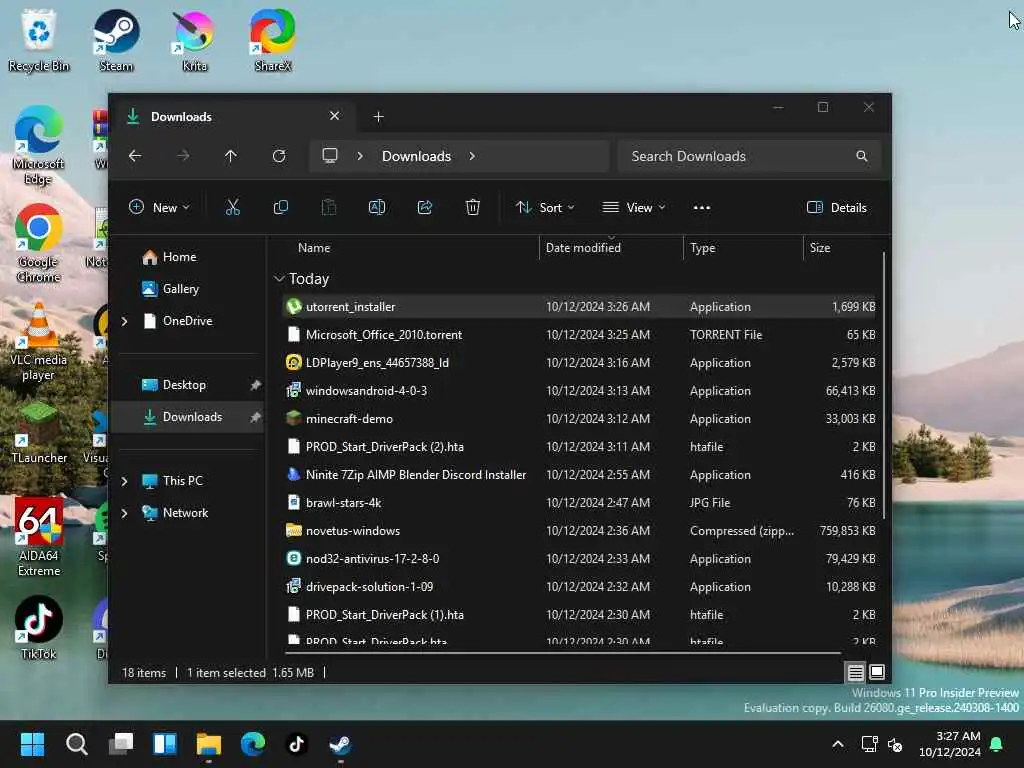Close the Downloads tab
Viewport: 1024px width, 768px height.
[334, 116]
